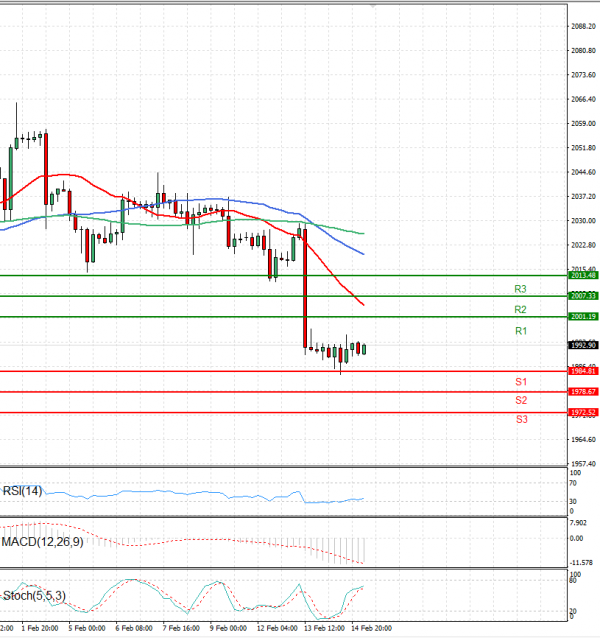Select the 1978.67 red price tag
This screenshot has width=600, height=638.
tap(583, 392)
